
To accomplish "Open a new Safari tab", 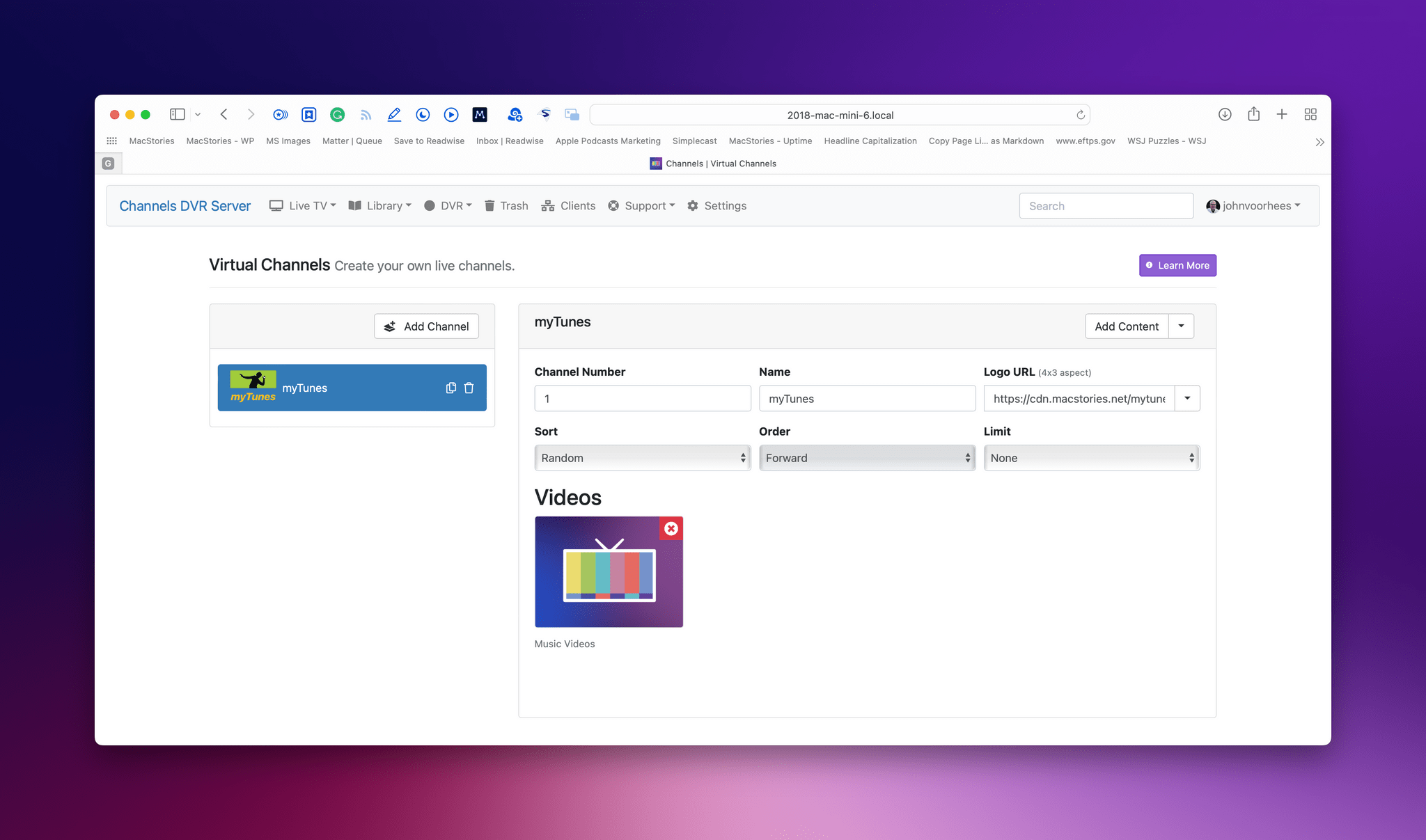I will pos(1282,114).
